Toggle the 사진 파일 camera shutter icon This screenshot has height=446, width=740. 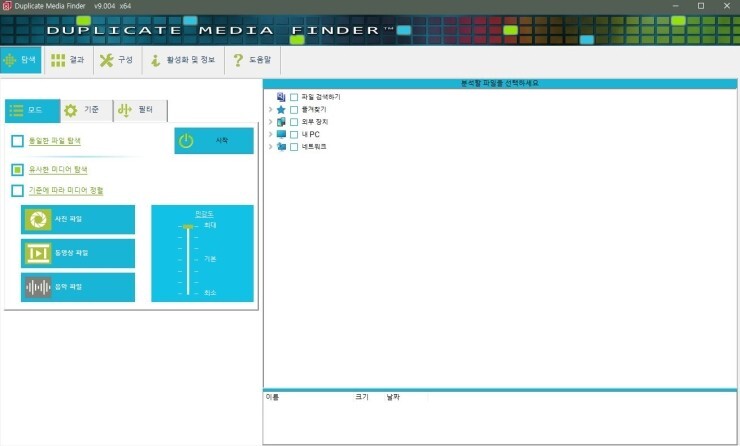tap(38, 219)
